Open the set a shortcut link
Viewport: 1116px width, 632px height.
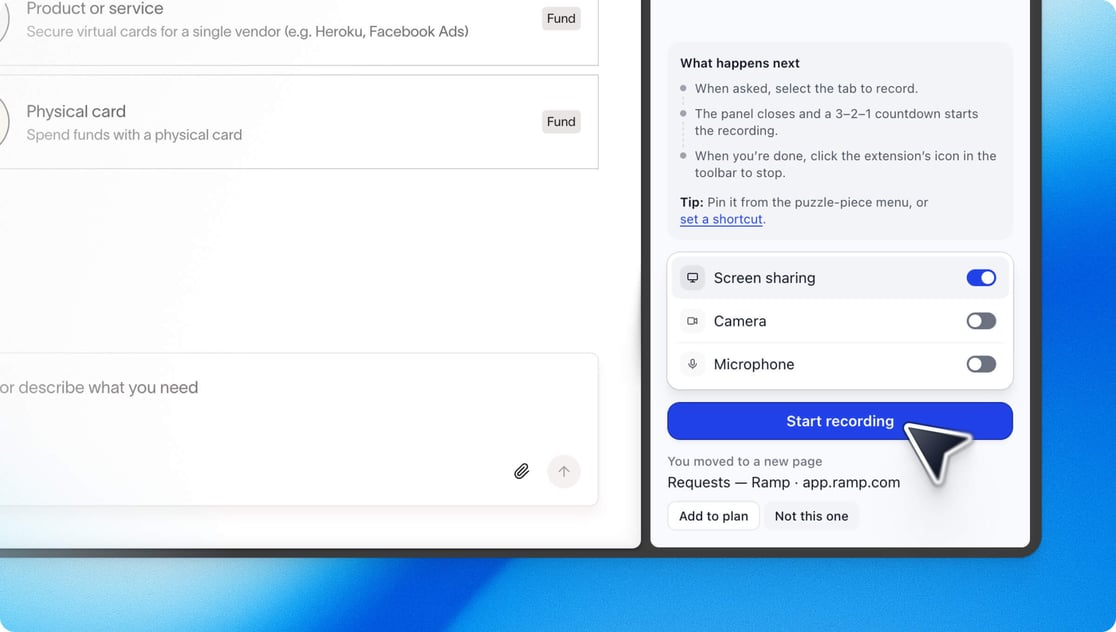point(721,219)
